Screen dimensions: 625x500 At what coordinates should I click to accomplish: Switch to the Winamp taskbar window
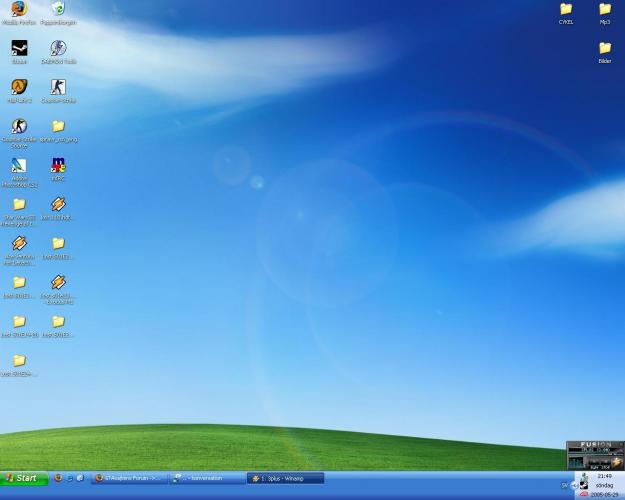click(285, 478)
